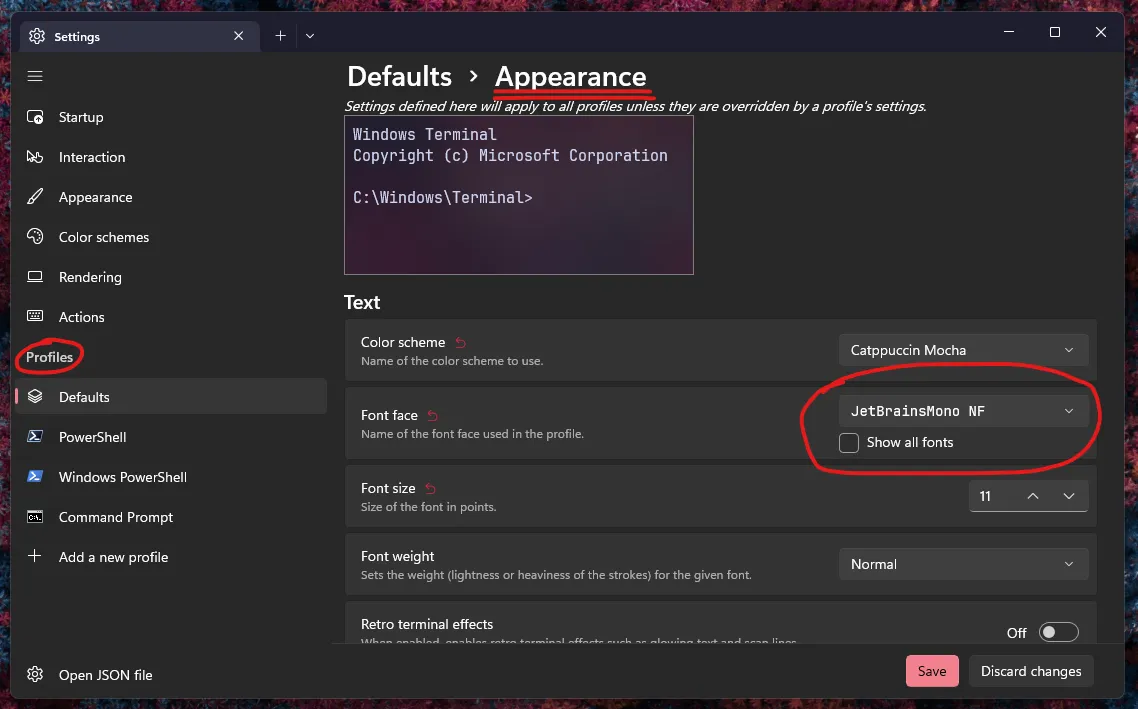Reset the Font size setting icon
The width and height of the screenshot is (1138, 709).
pyautogui.click(x=431, y=489)
